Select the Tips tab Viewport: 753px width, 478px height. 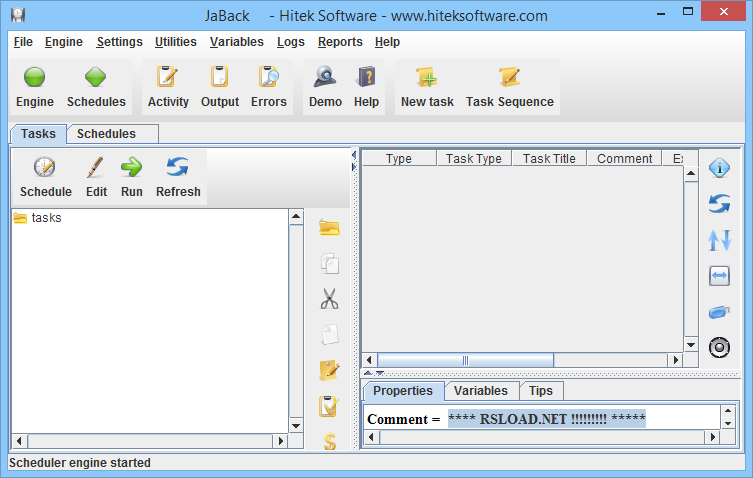pyautogui.click(x=541, y=391)
